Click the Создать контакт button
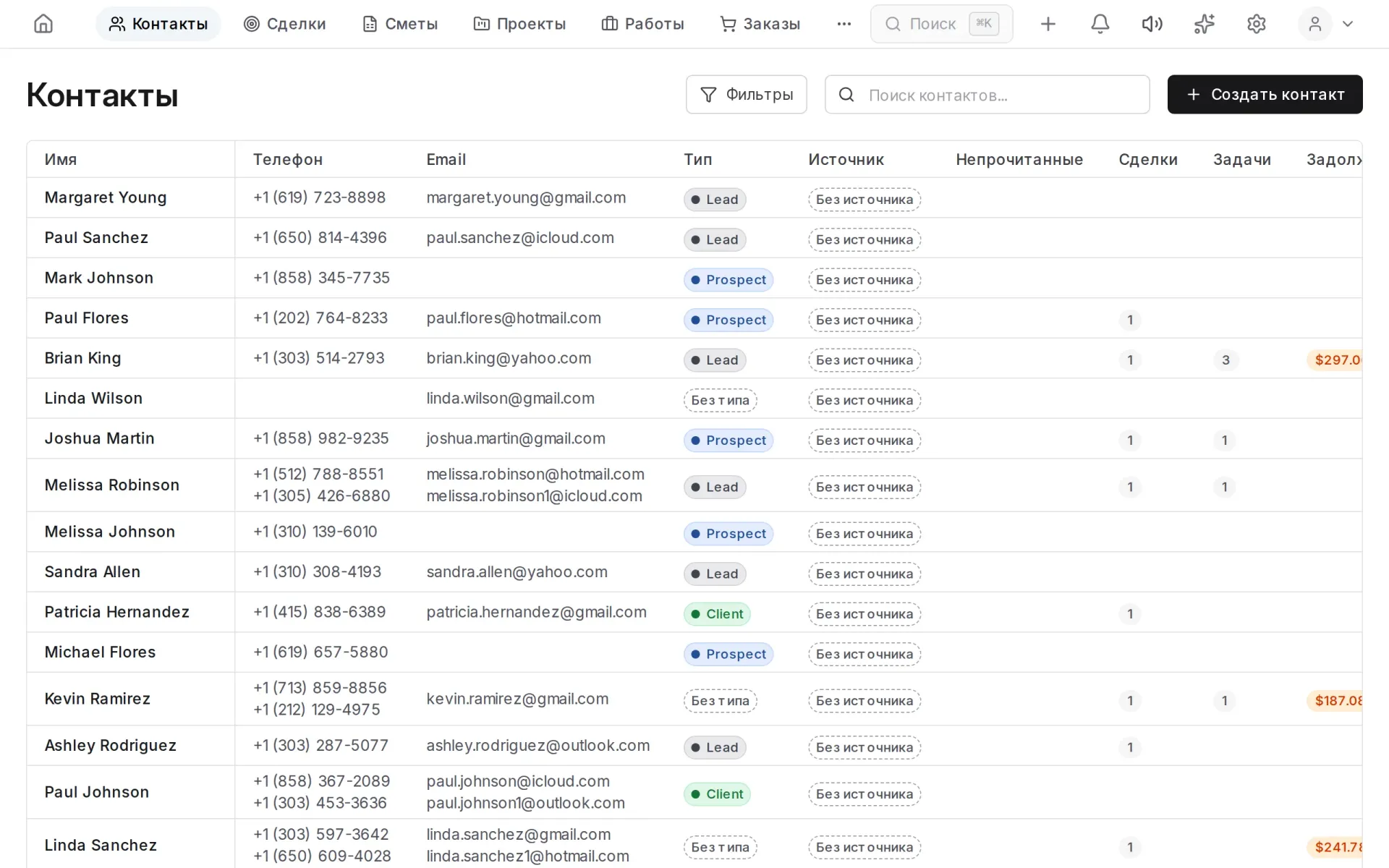Image resolution: width=1389 pixels, height=868 pixels. click(1265, 95)
